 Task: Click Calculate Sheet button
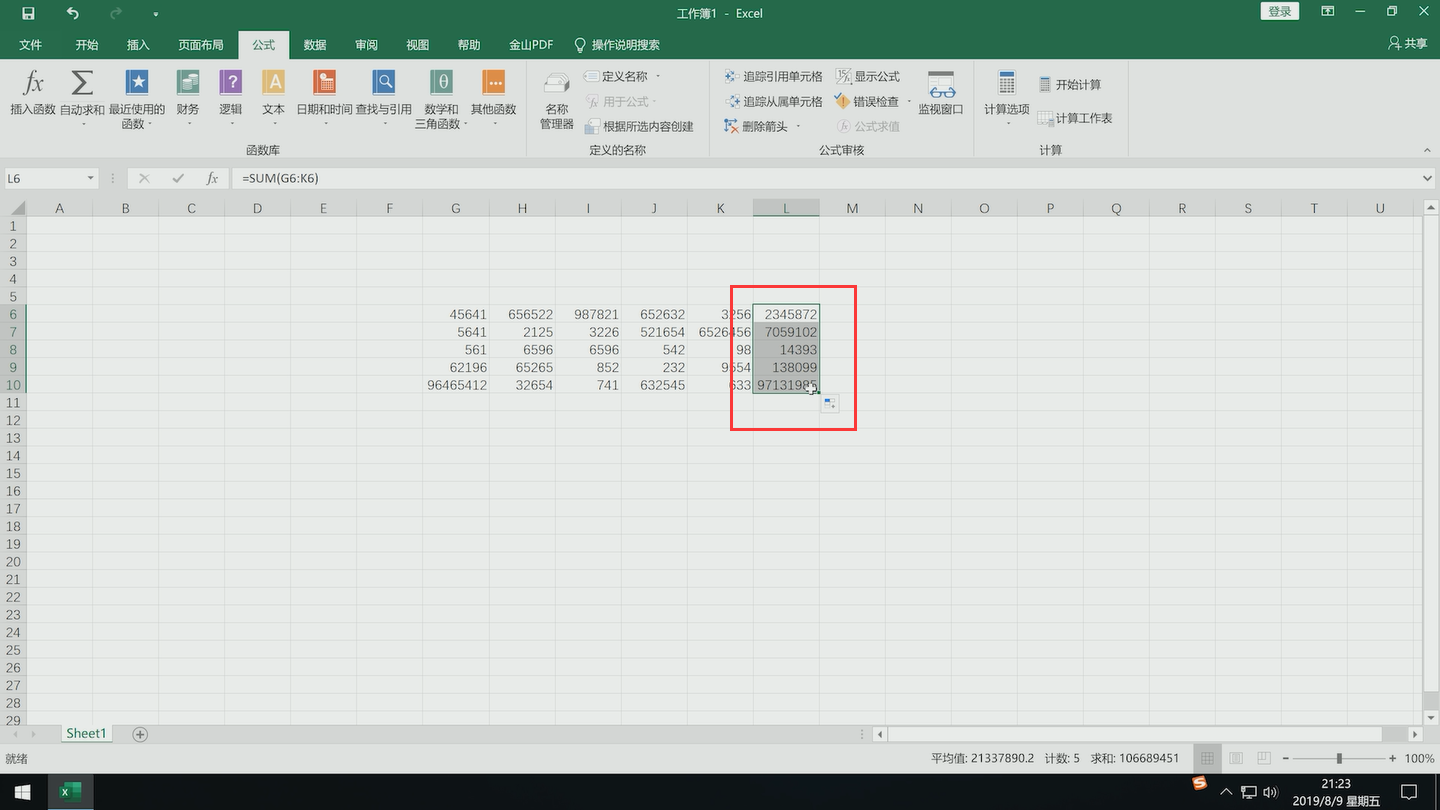[1075, 118]
